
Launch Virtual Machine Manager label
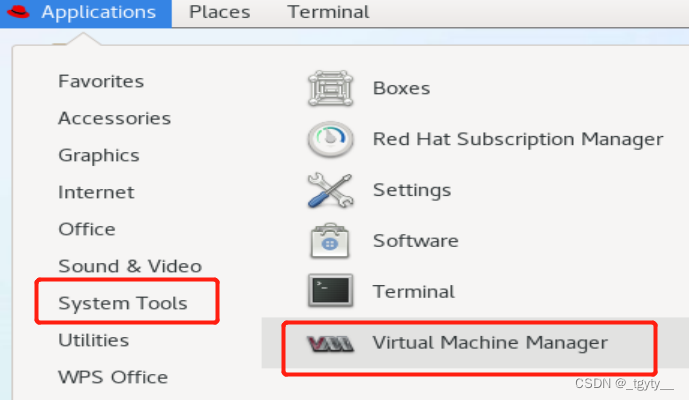(x=490, y=343)
